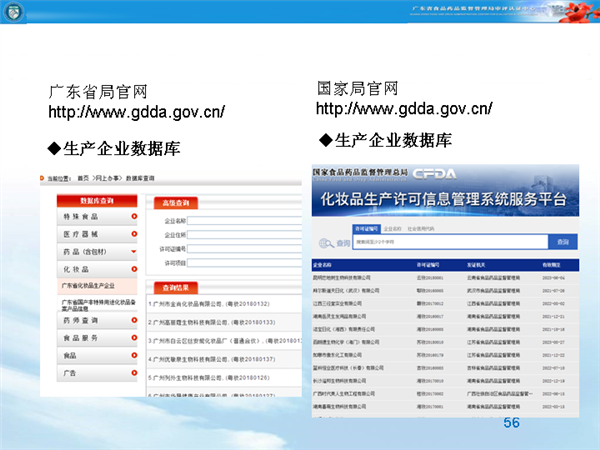Switch to the 企业名称 search tab
Screen dimensions: 600x450
pyautogui.click(x=392, y=228)
